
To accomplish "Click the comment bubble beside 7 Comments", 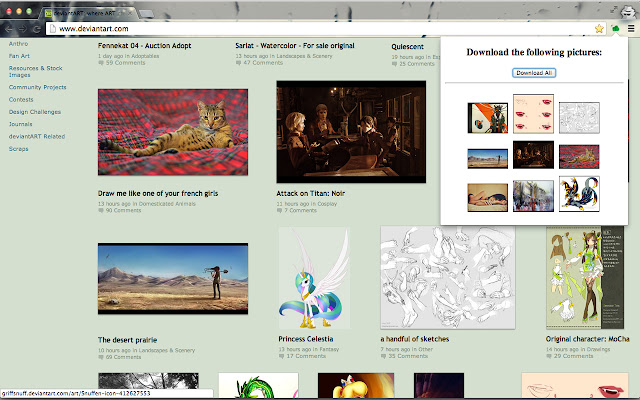I will (279, 211).
